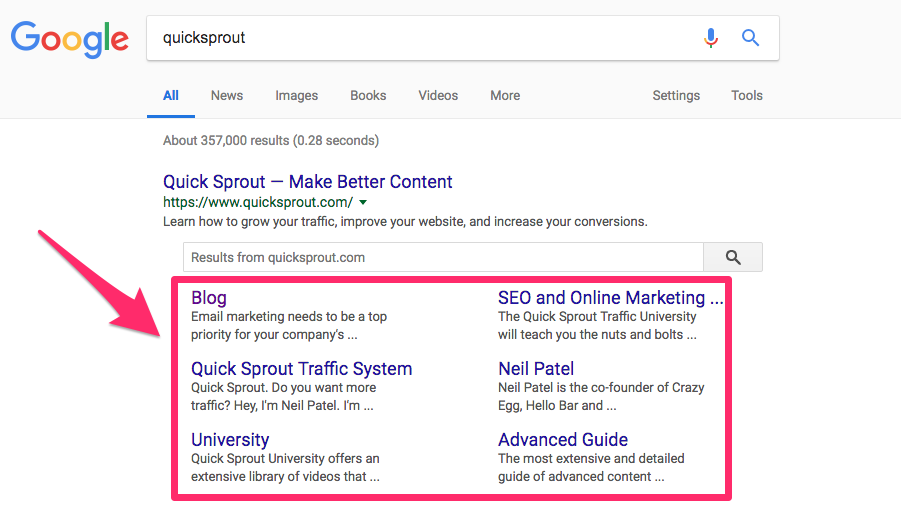This screenshot has height=513, width=901.
Task: Expand the green URL dropdown arrow
Action: point(363,203)
